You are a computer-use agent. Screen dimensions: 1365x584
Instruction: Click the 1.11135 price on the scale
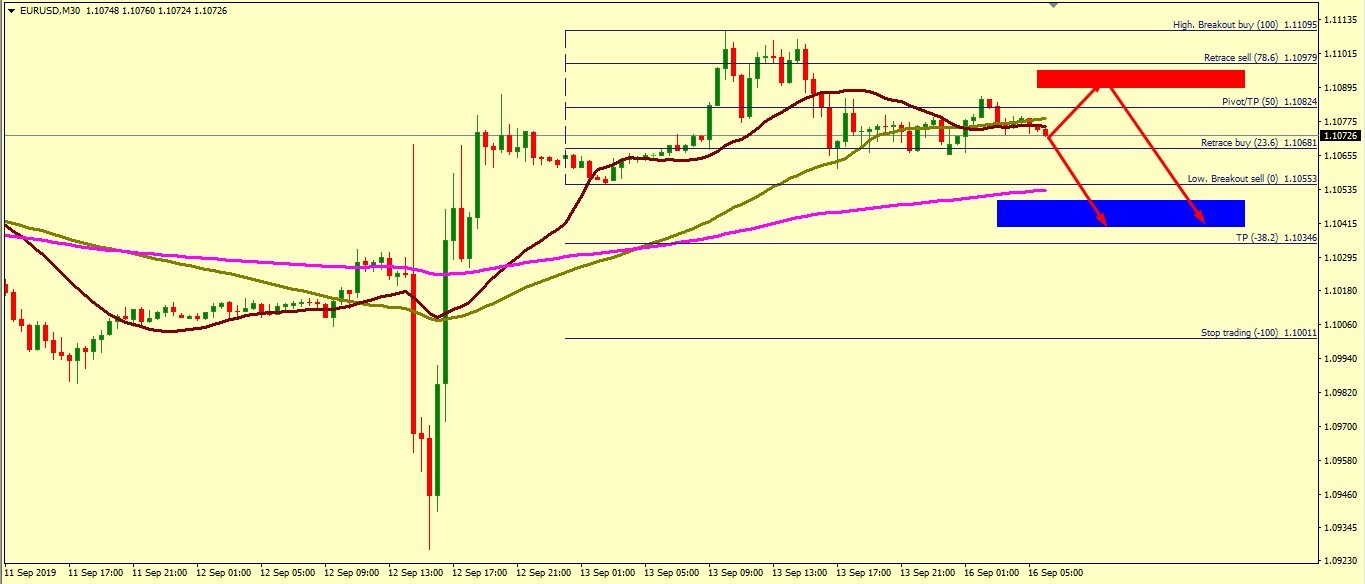[1341, 20]
